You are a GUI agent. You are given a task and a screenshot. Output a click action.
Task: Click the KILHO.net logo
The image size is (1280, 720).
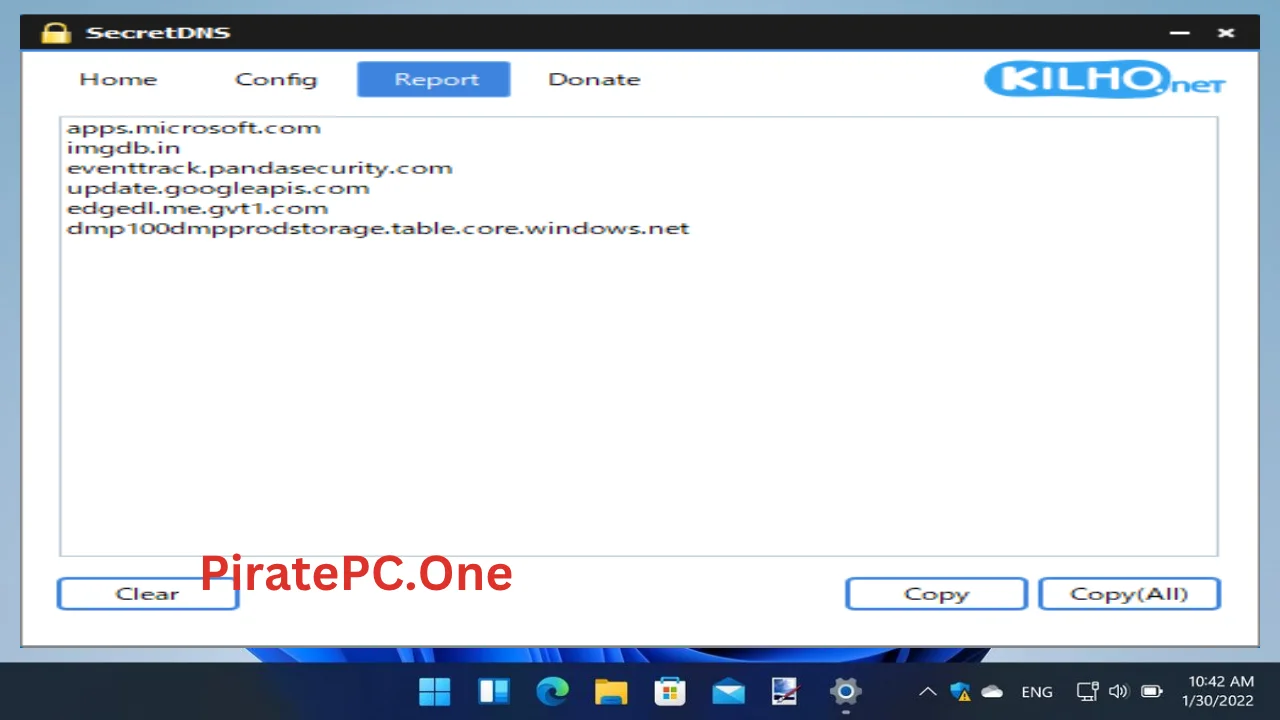click(1104, 80)
